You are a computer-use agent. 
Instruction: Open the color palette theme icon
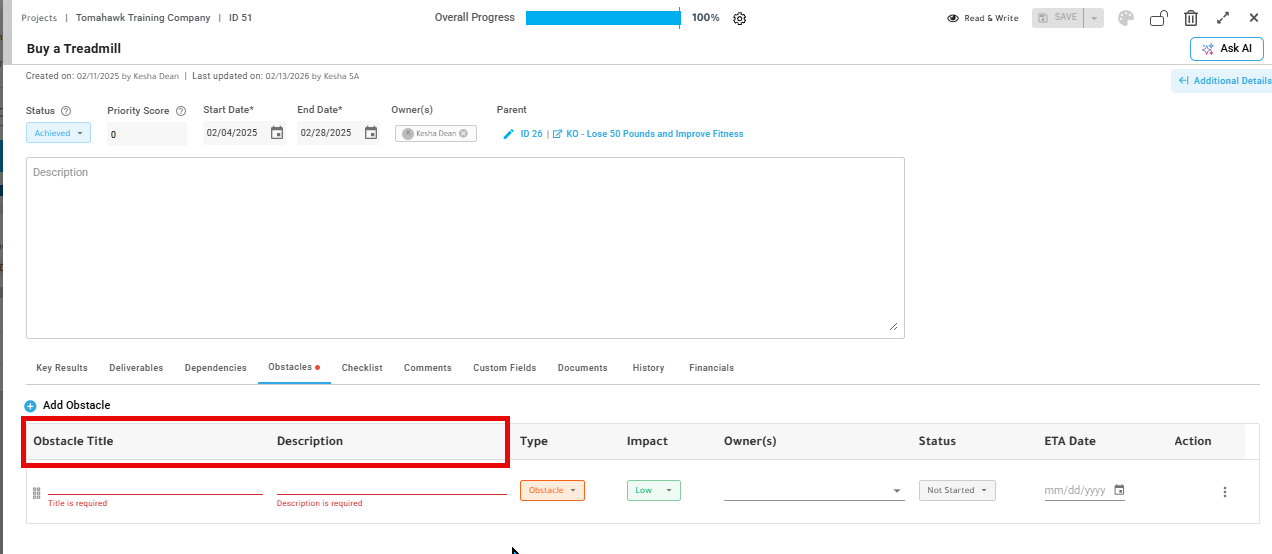tap(1126, 18)
